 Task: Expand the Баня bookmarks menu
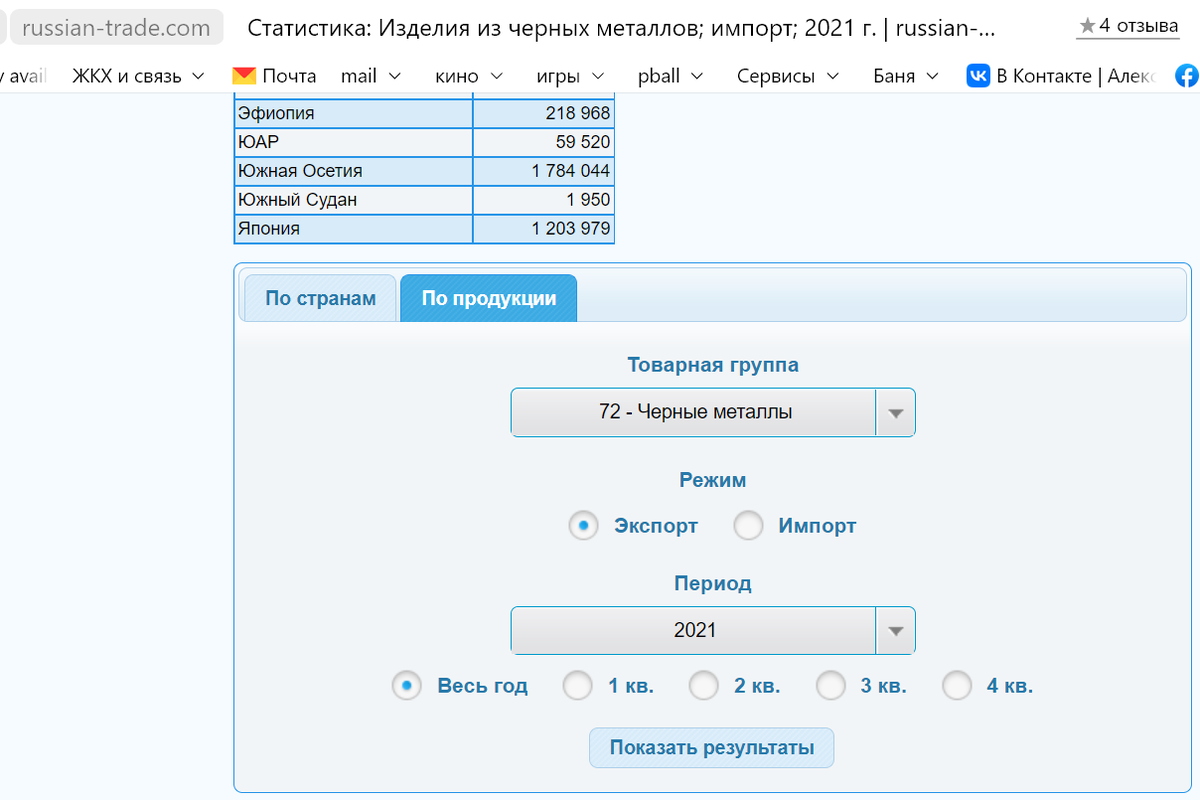point(897,75)
